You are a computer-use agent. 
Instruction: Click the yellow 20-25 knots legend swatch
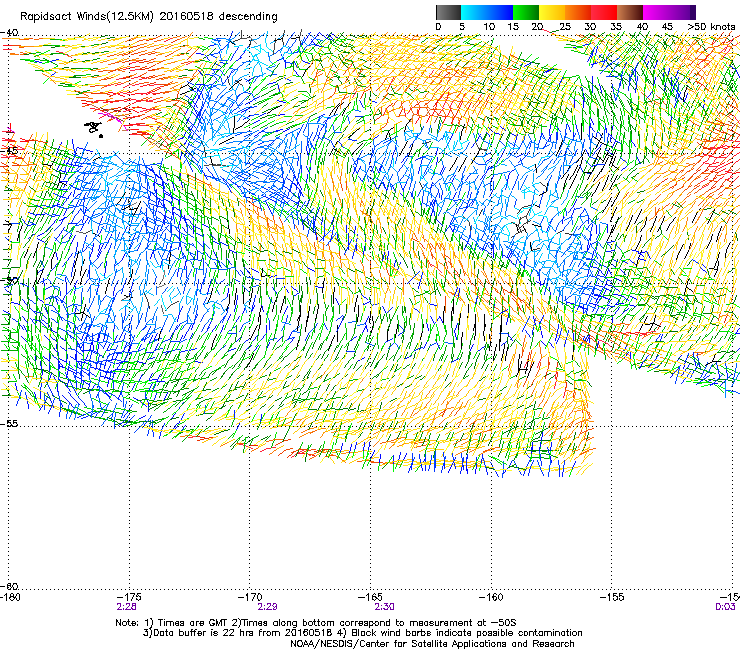[x=552, y=12]
